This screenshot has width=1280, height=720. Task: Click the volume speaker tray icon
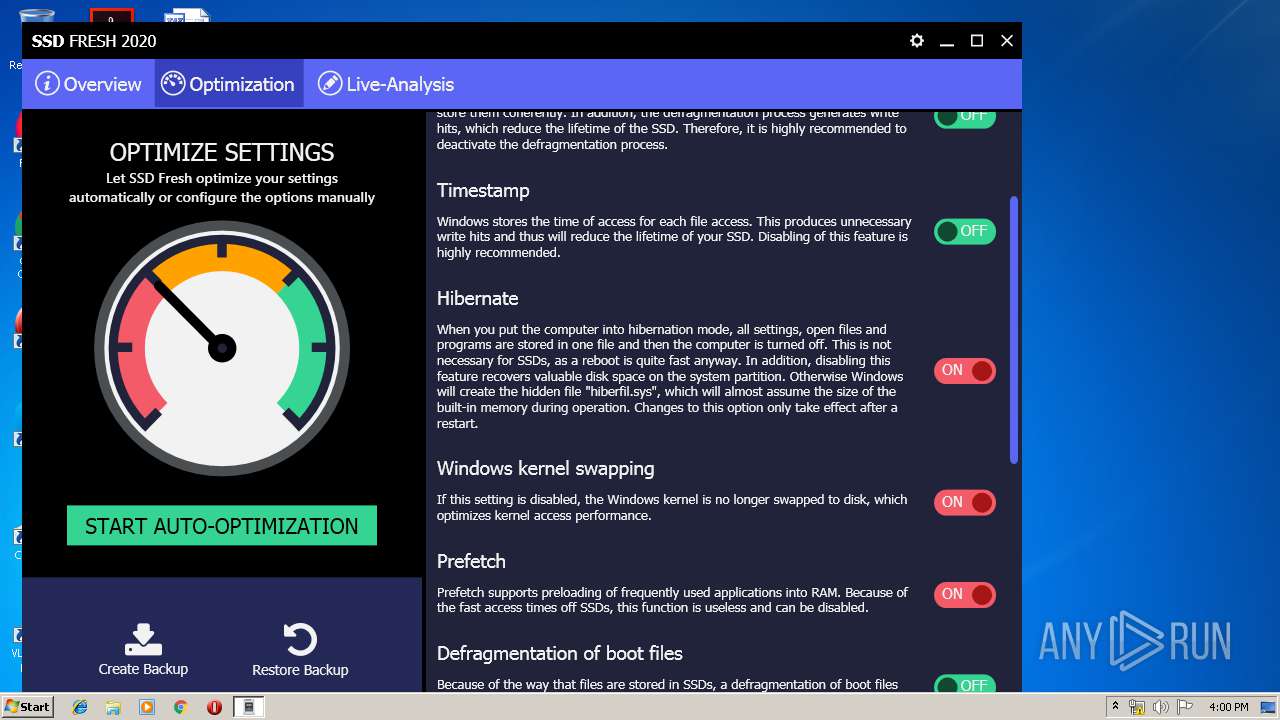tap(1161, 707)
